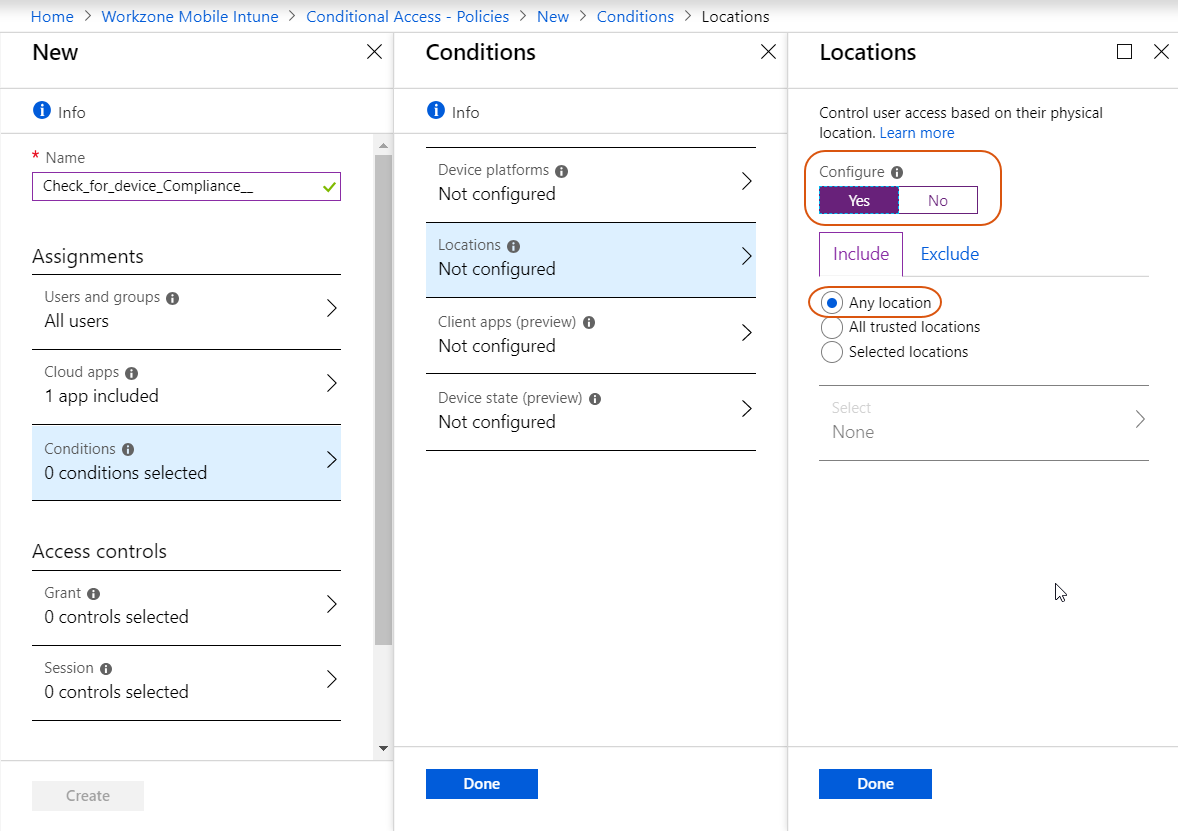Viewport: 1178px width, 831px height.
Task: Open Session access controls
Action: [x=186, y=681]
